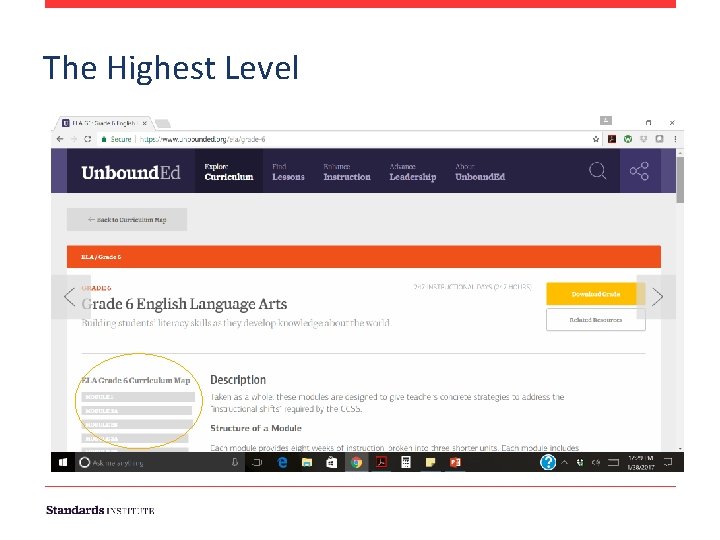Open the About UnboundEd menu item

tap(480, 172)
